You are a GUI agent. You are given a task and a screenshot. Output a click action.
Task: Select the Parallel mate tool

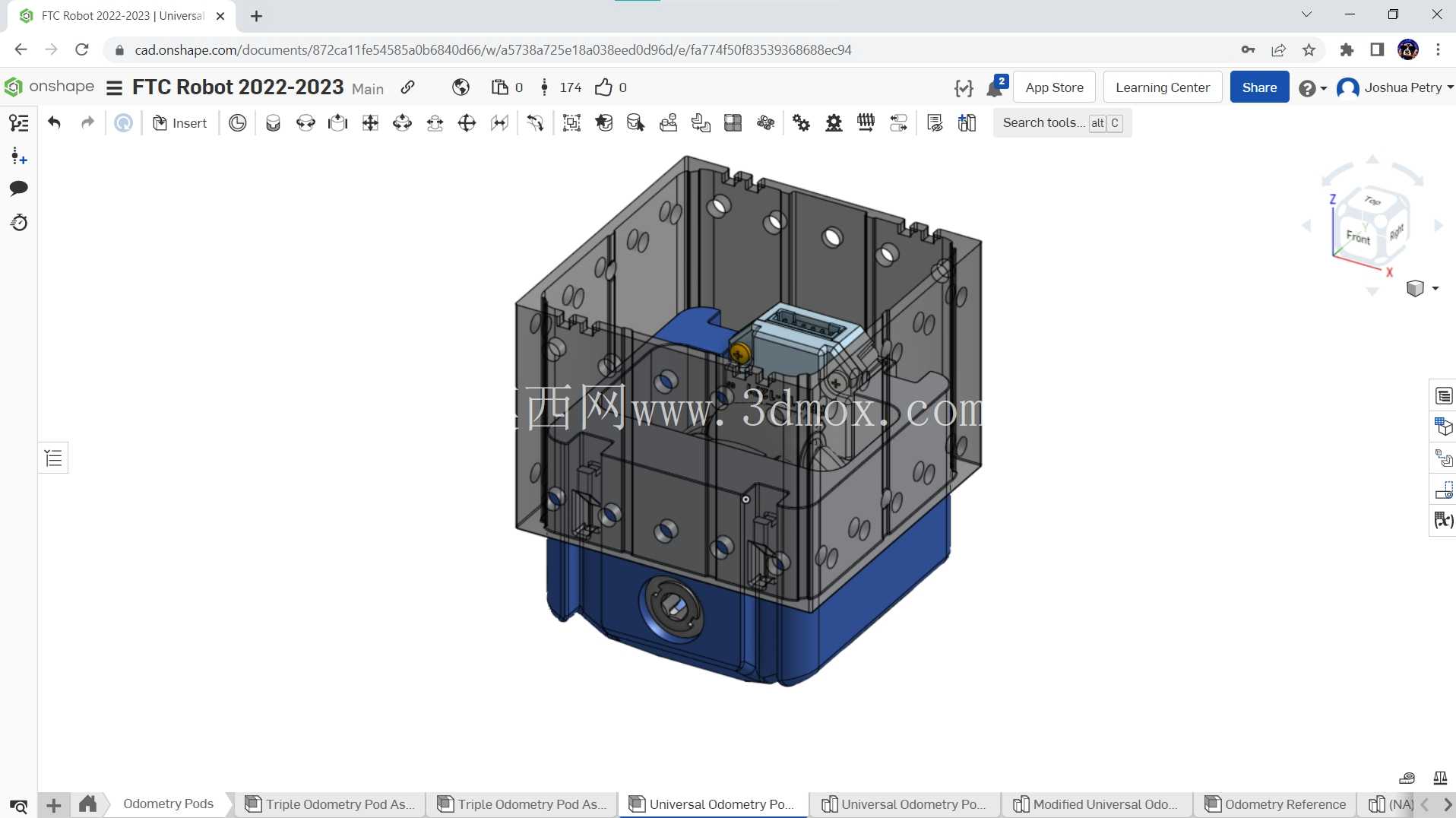click(x=499, y=123)
